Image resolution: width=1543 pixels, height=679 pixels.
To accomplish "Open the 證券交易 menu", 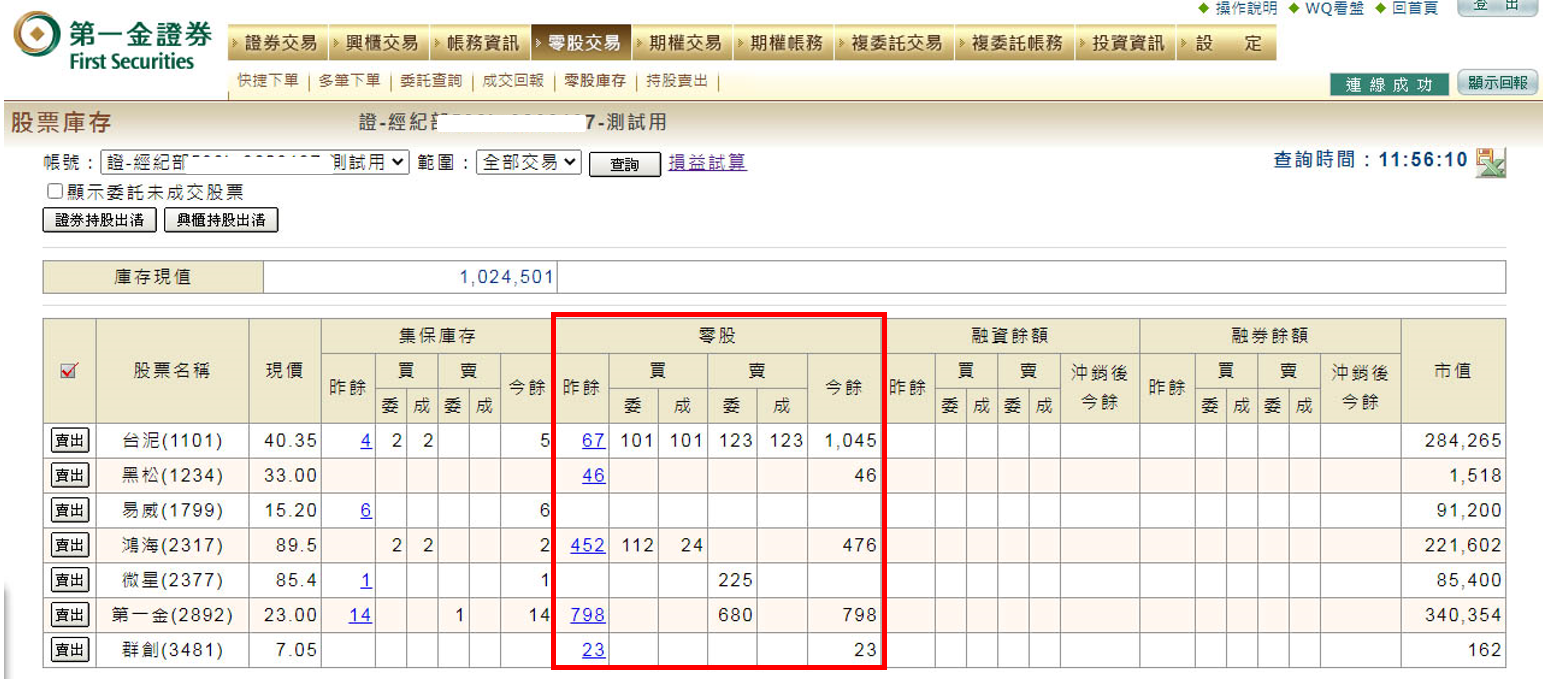I will point(277,43).
